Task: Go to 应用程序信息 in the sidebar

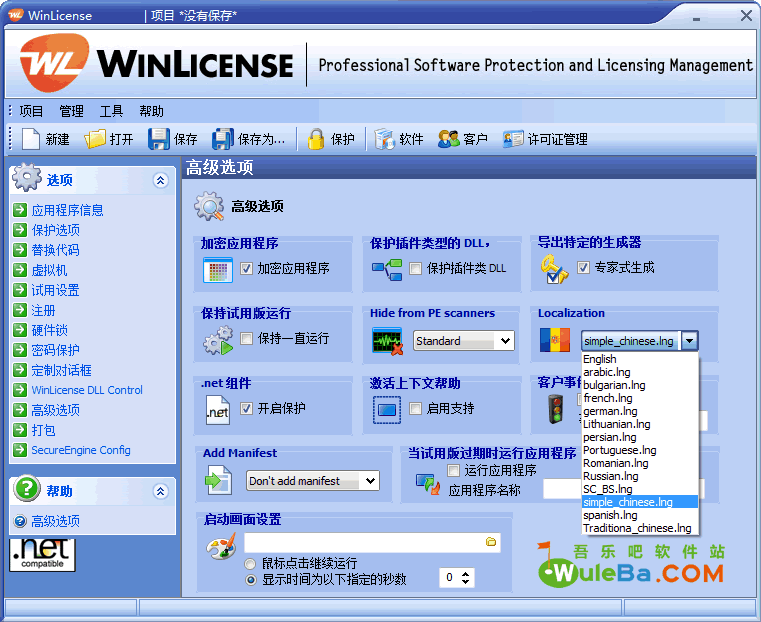Action: click(67, 210)
